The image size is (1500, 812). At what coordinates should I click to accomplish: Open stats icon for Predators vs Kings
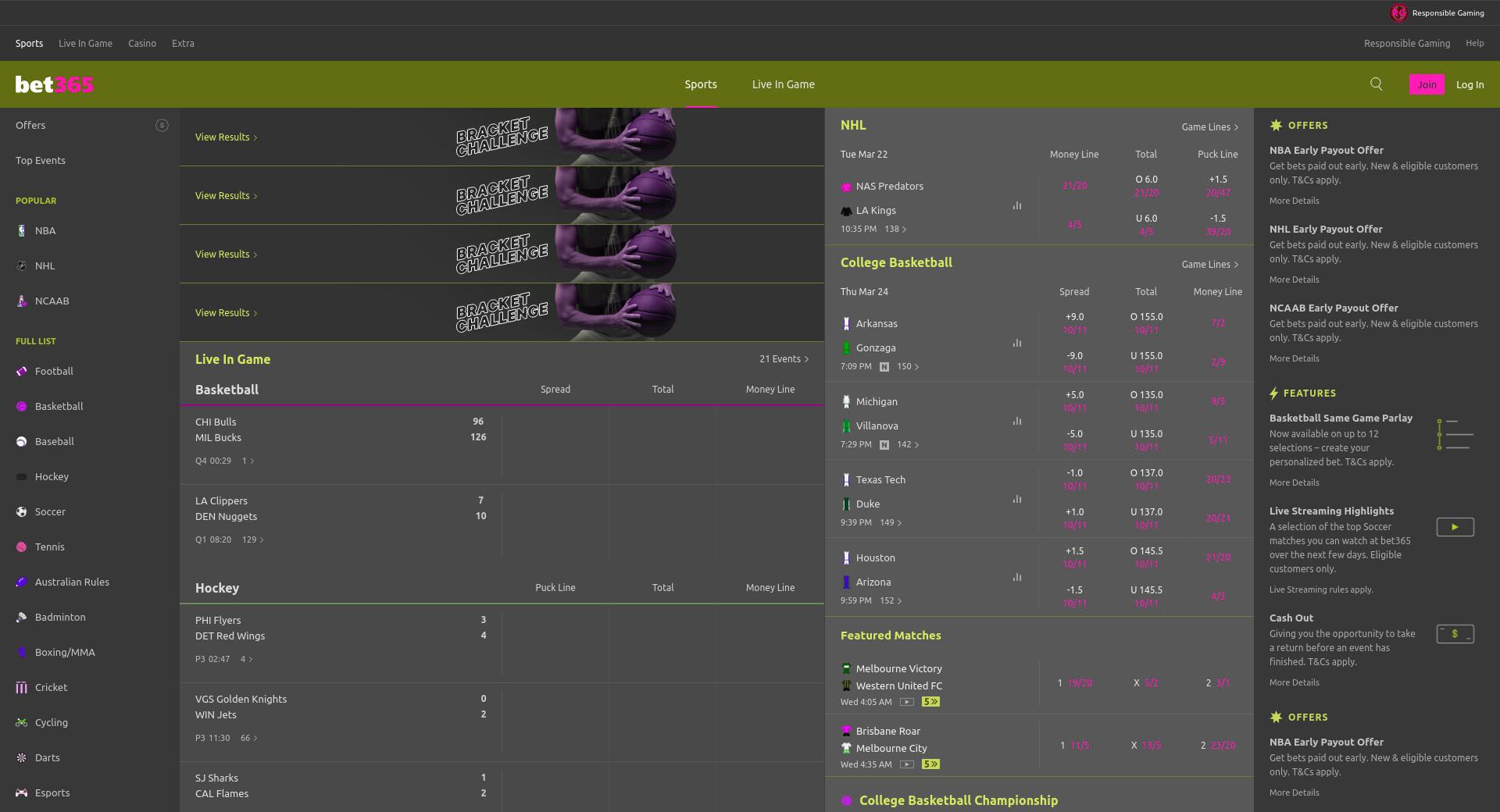(1017, 205)
